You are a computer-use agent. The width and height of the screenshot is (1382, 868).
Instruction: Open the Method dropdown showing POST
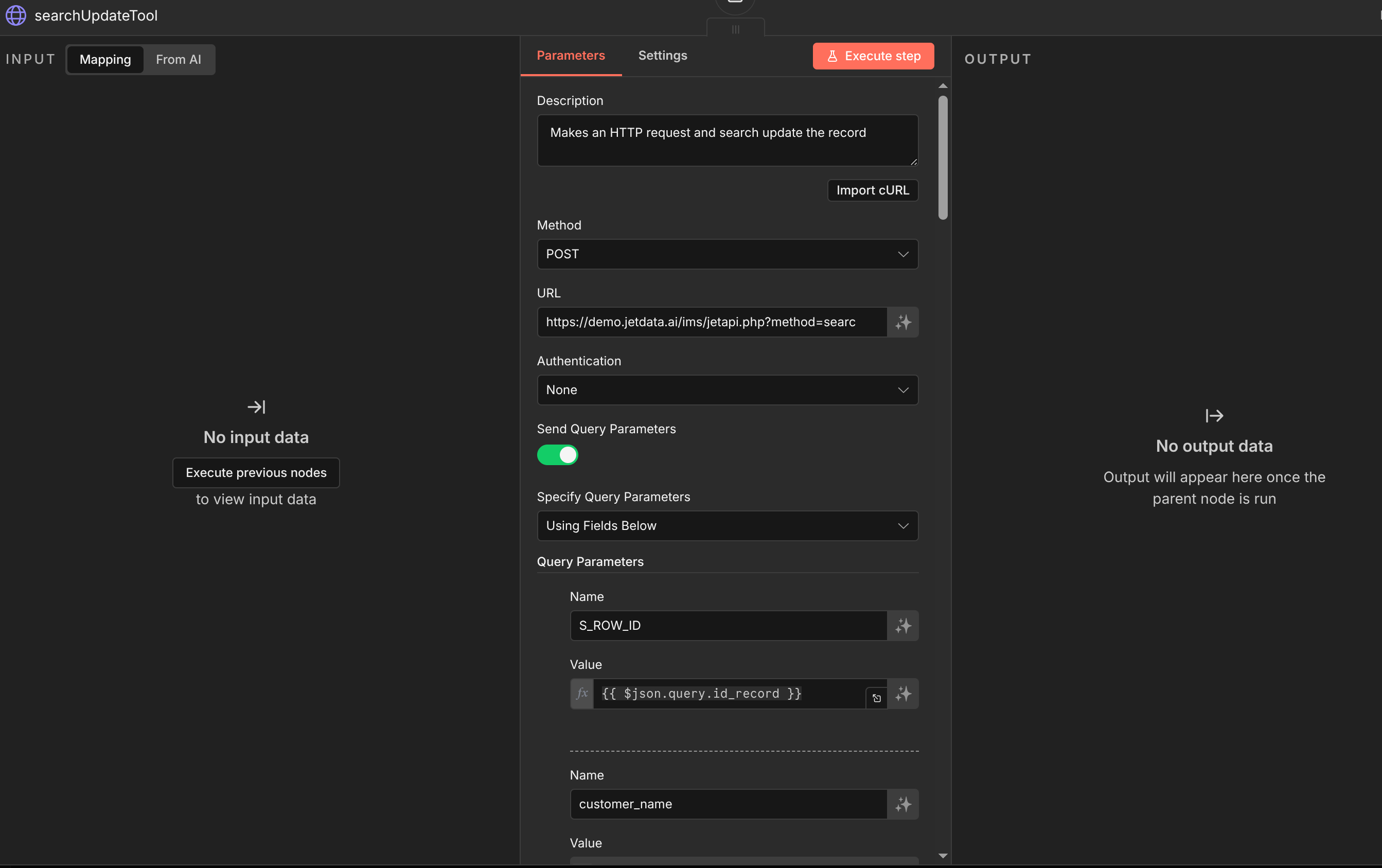coord(727,254)
